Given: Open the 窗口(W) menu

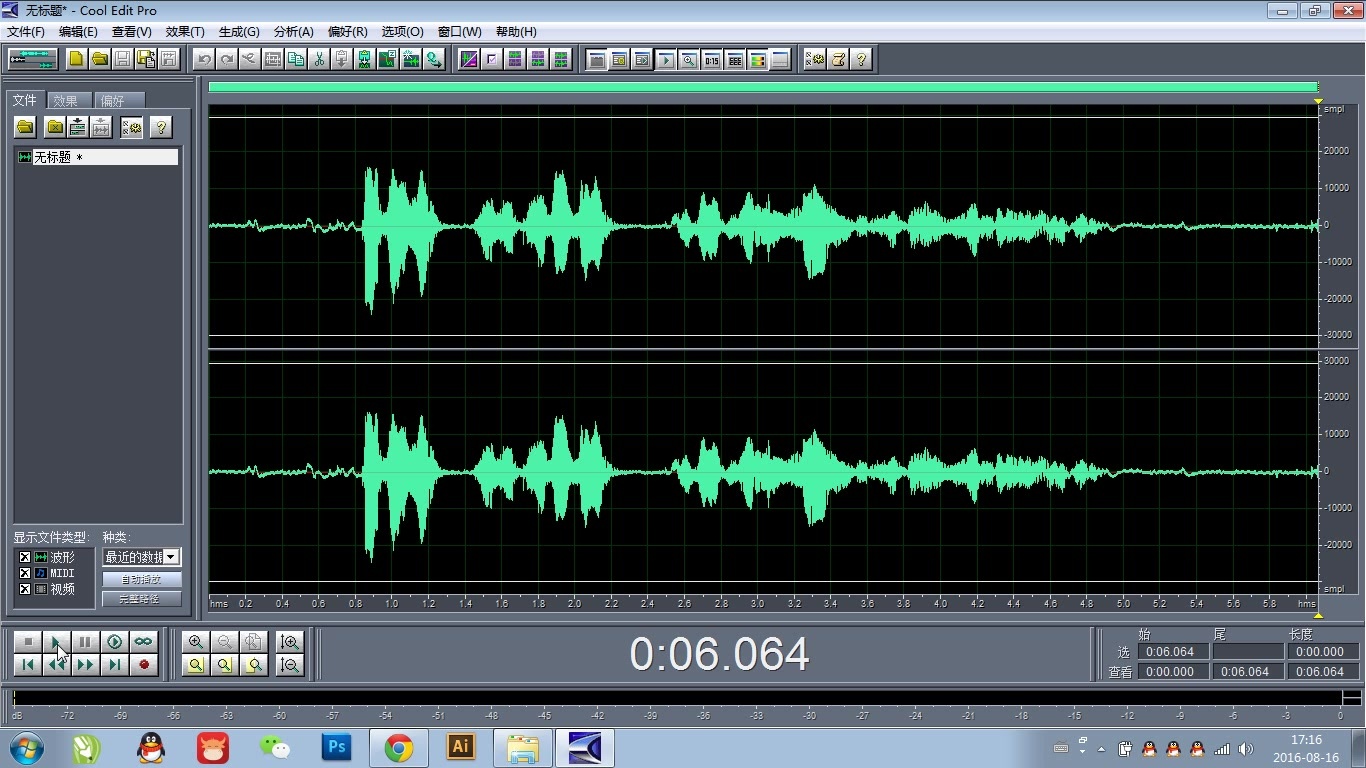Looking at the screenshot, I should (x=460, y=32).
